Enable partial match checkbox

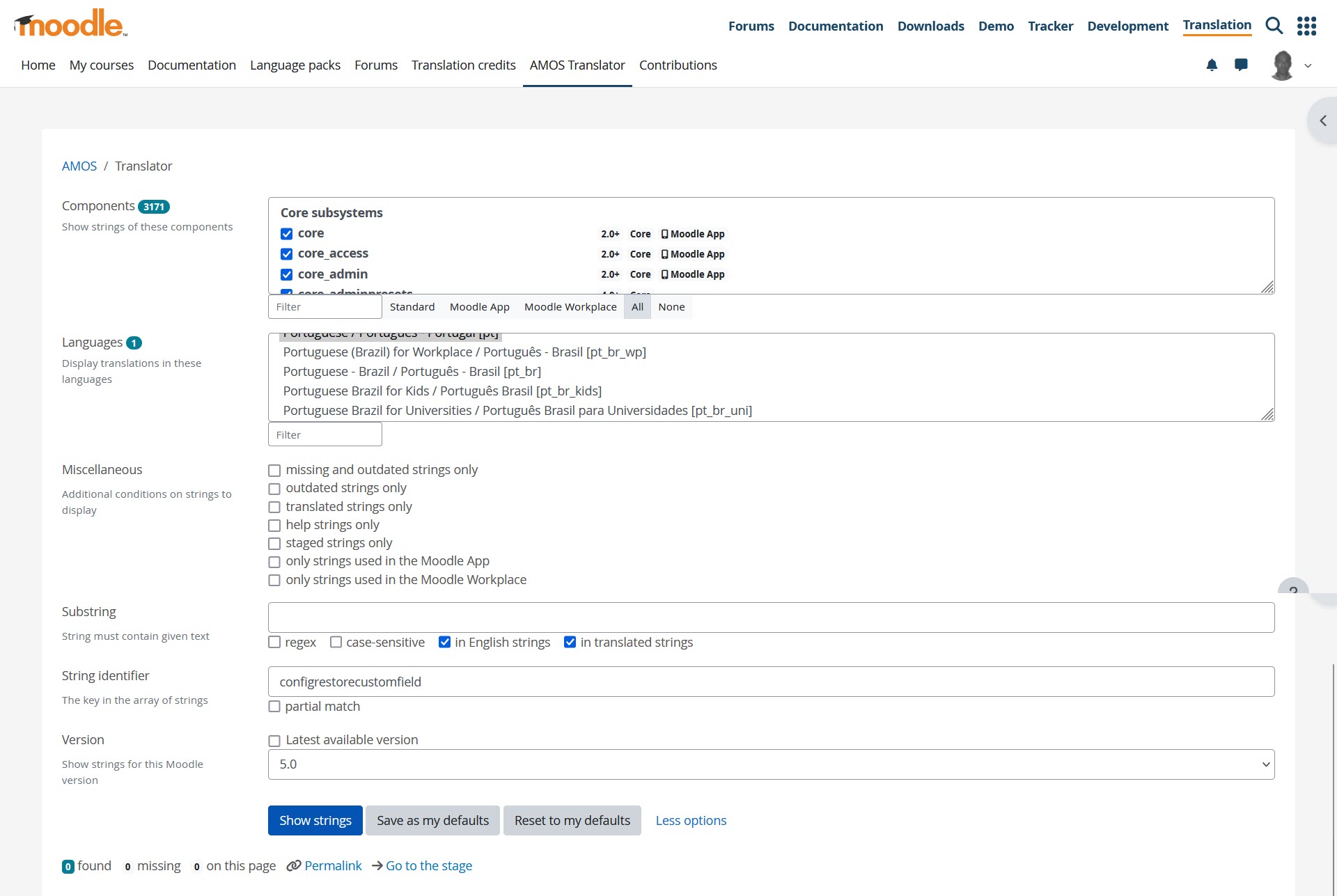(274, 706)
